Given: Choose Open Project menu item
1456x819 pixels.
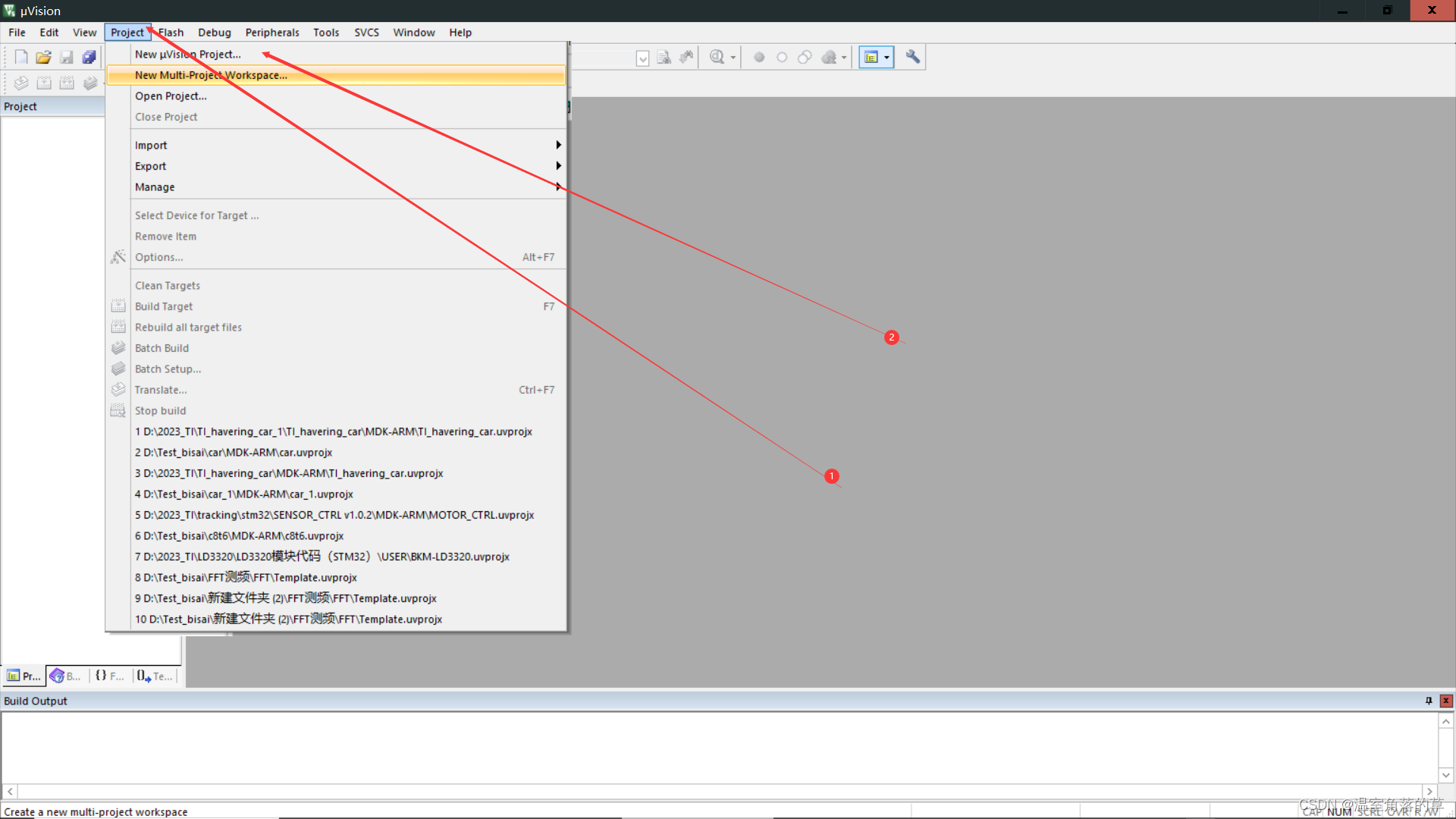Looking at the screenshot, I should tap(337, 96).
